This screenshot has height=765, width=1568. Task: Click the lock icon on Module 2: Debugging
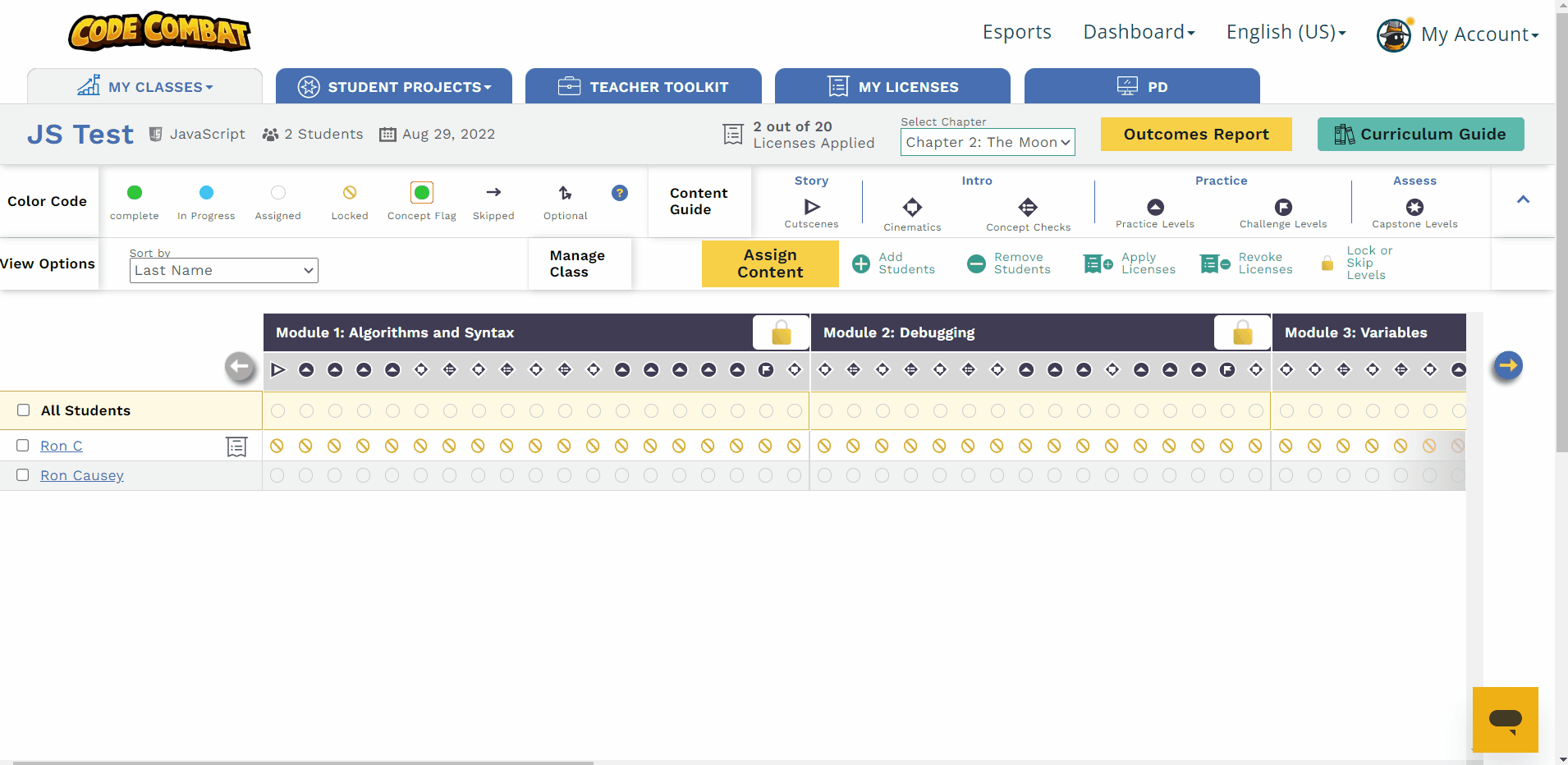(x=1242, y=332)
